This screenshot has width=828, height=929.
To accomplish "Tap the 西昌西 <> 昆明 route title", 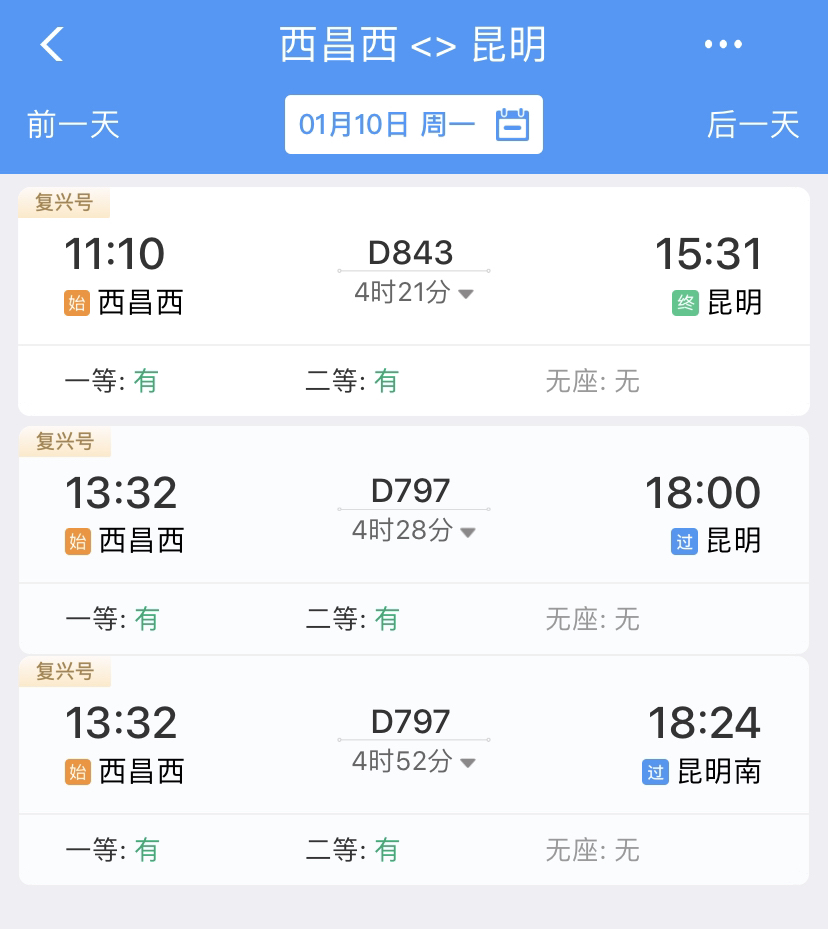I will pos(413,44).
